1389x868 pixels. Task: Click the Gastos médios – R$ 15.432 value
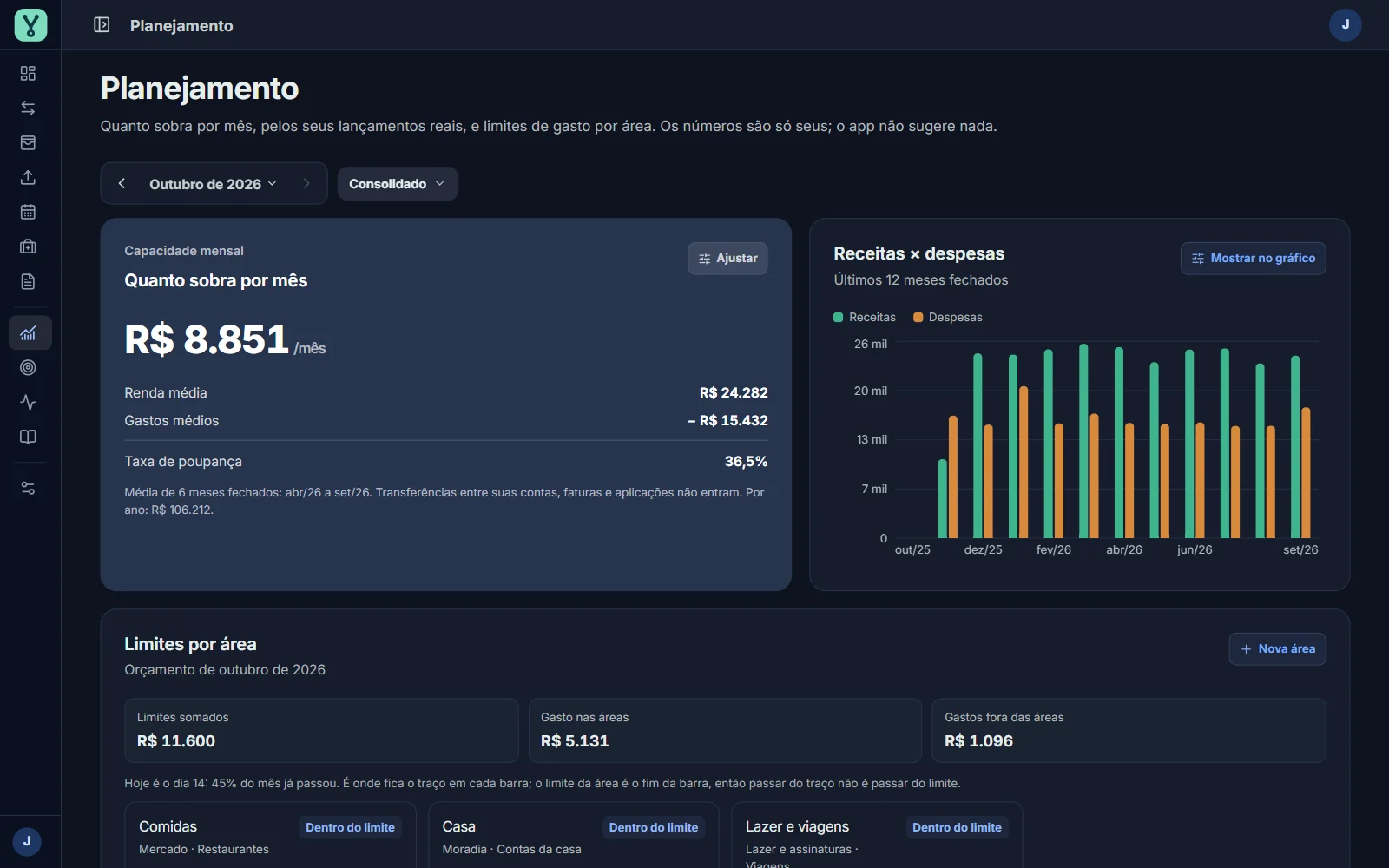727,421
